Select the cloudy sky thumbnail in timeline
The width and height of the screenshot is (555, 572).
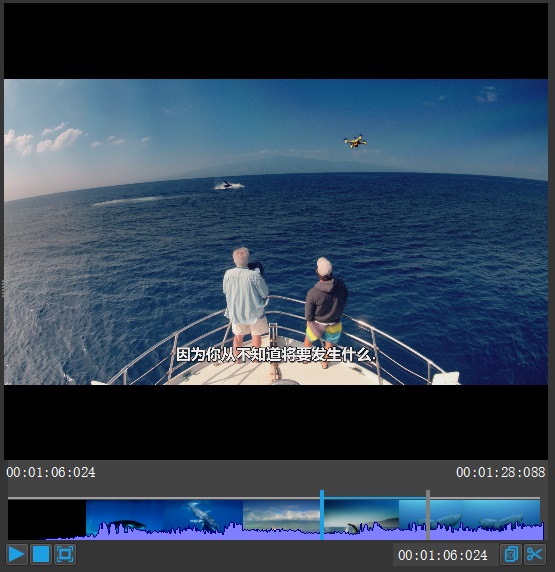click(281, 519)
